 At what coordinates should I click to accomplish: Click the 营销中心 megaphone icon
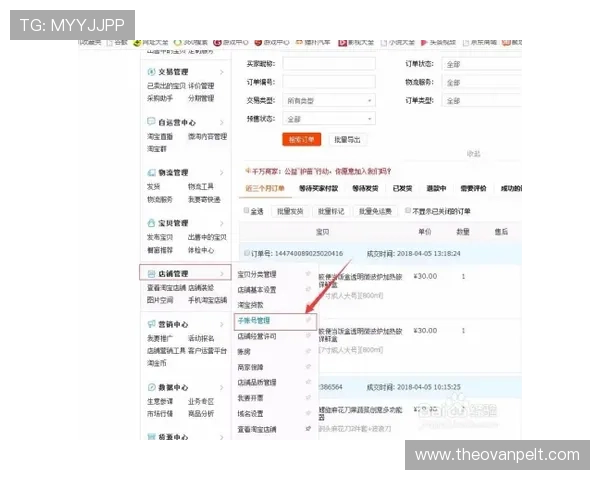[152, 324]
